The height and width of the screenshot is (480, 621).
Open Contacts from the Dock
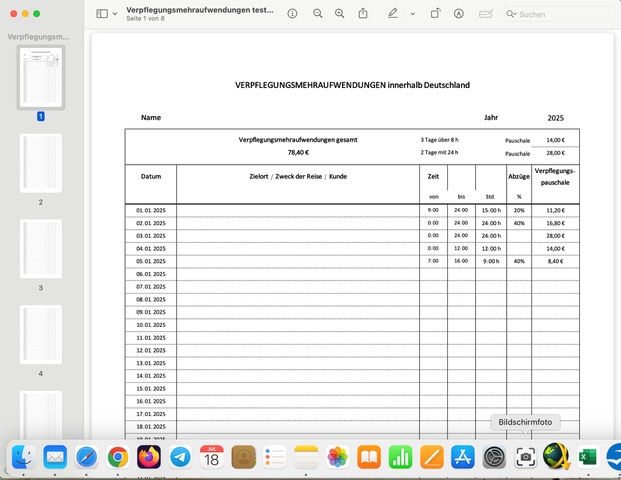[x=243, y=457]
